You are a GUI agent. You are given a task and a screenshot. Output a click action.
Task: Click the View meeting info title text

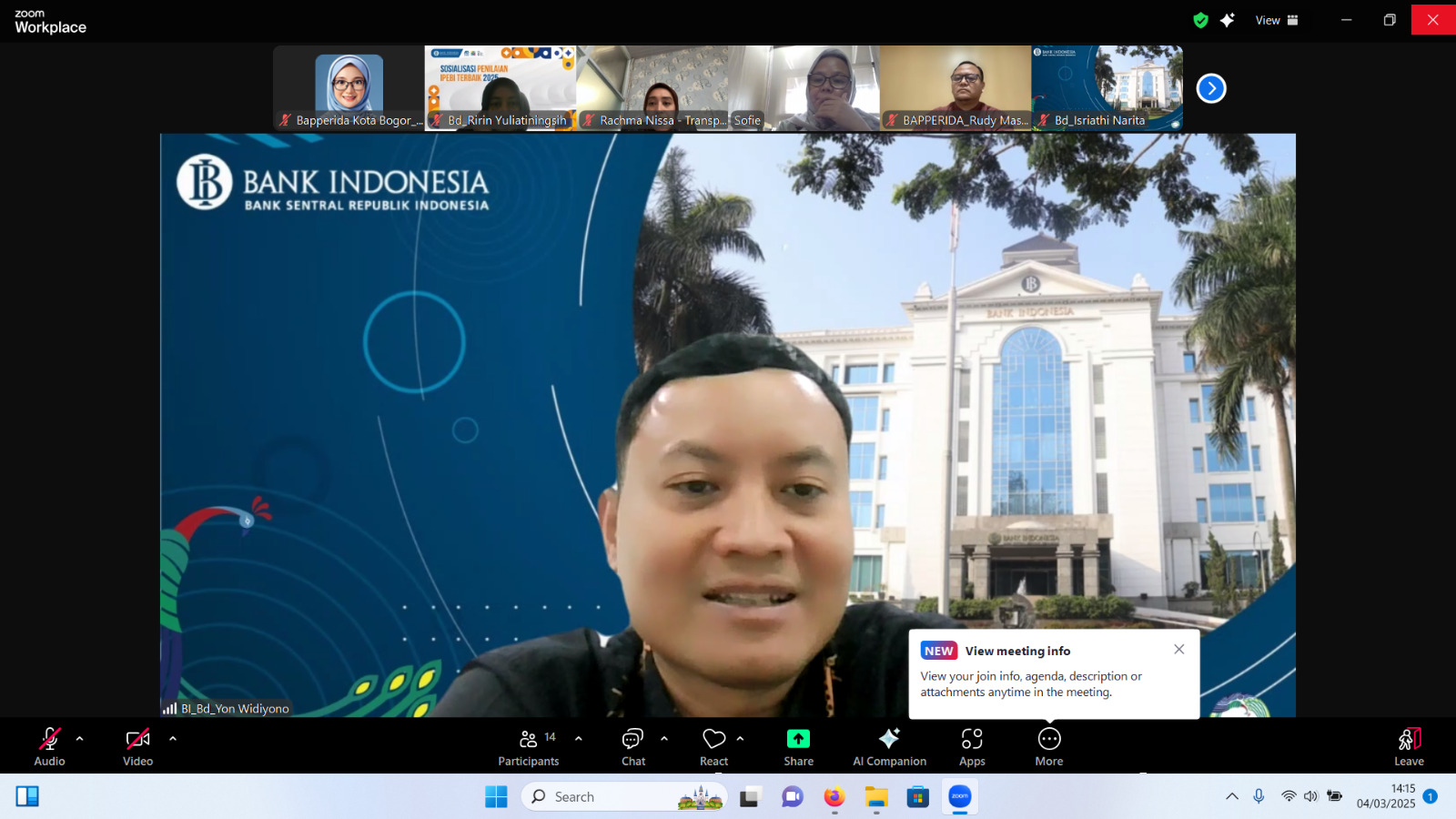click(1017, 651)
